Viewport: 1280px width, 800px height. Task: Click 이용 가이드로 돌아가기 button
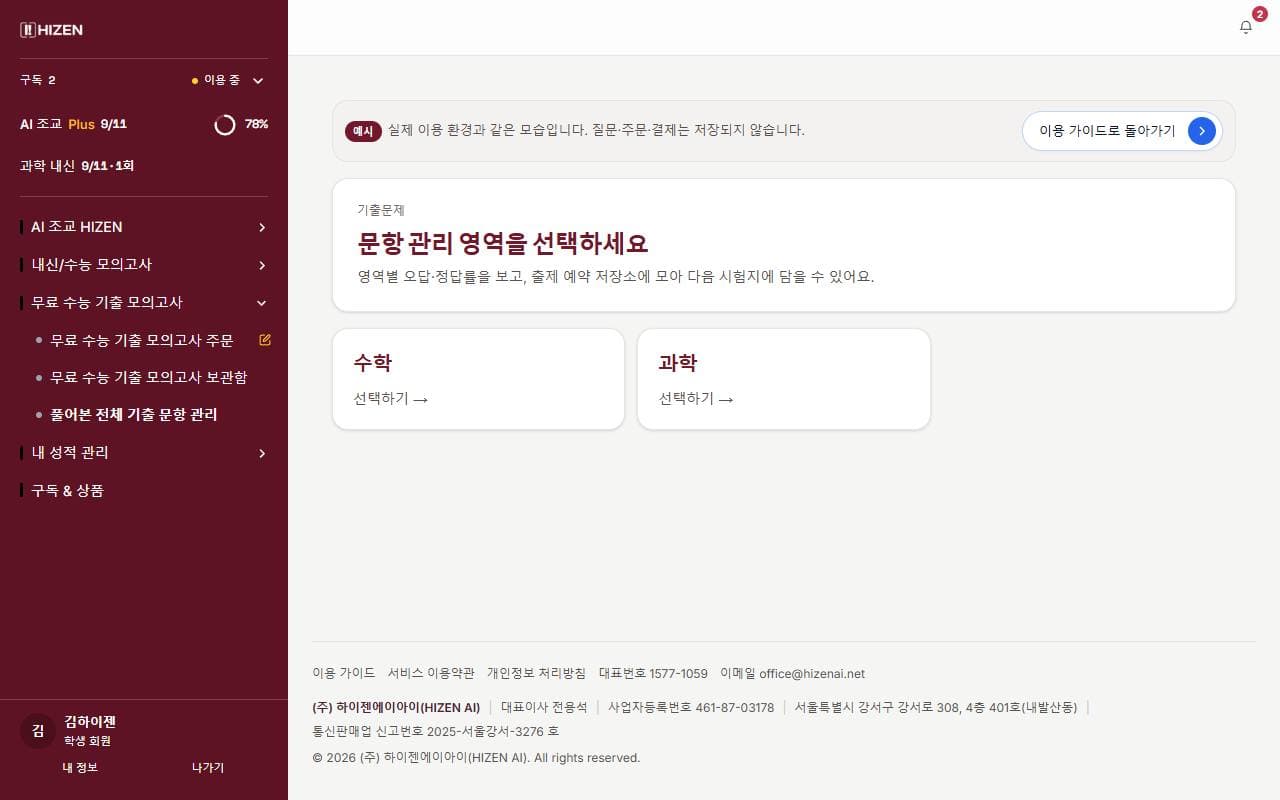(x=1122, y=130)
